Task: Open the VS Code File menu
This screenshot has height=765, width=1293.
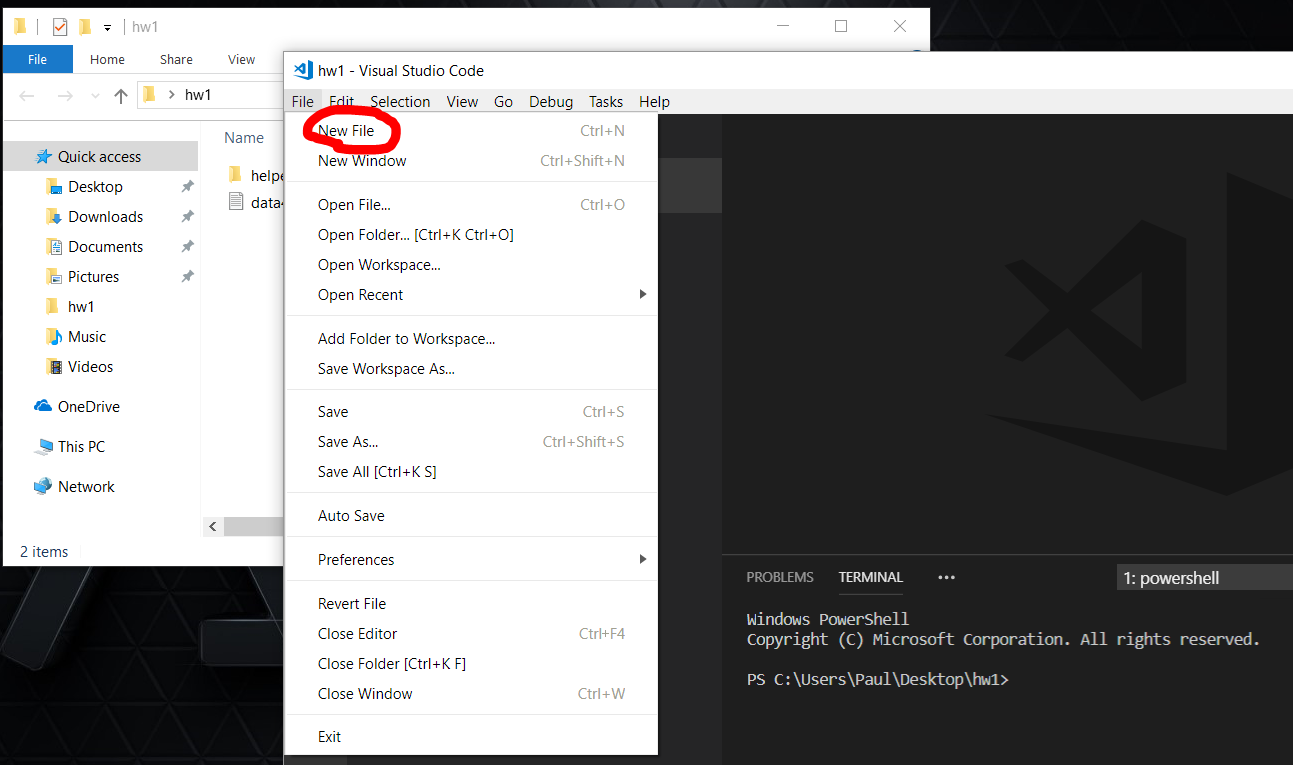Action: click(303, 102)
